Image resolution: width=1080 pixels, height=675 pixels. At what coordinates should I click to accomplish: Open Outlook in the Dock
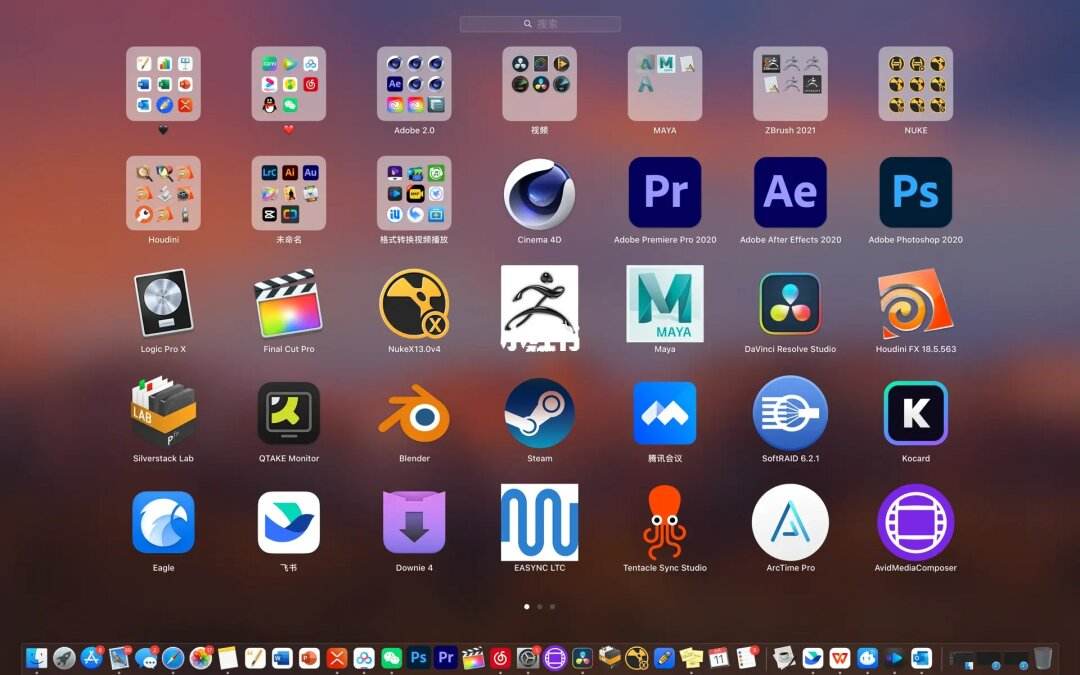tap(922, 658)
